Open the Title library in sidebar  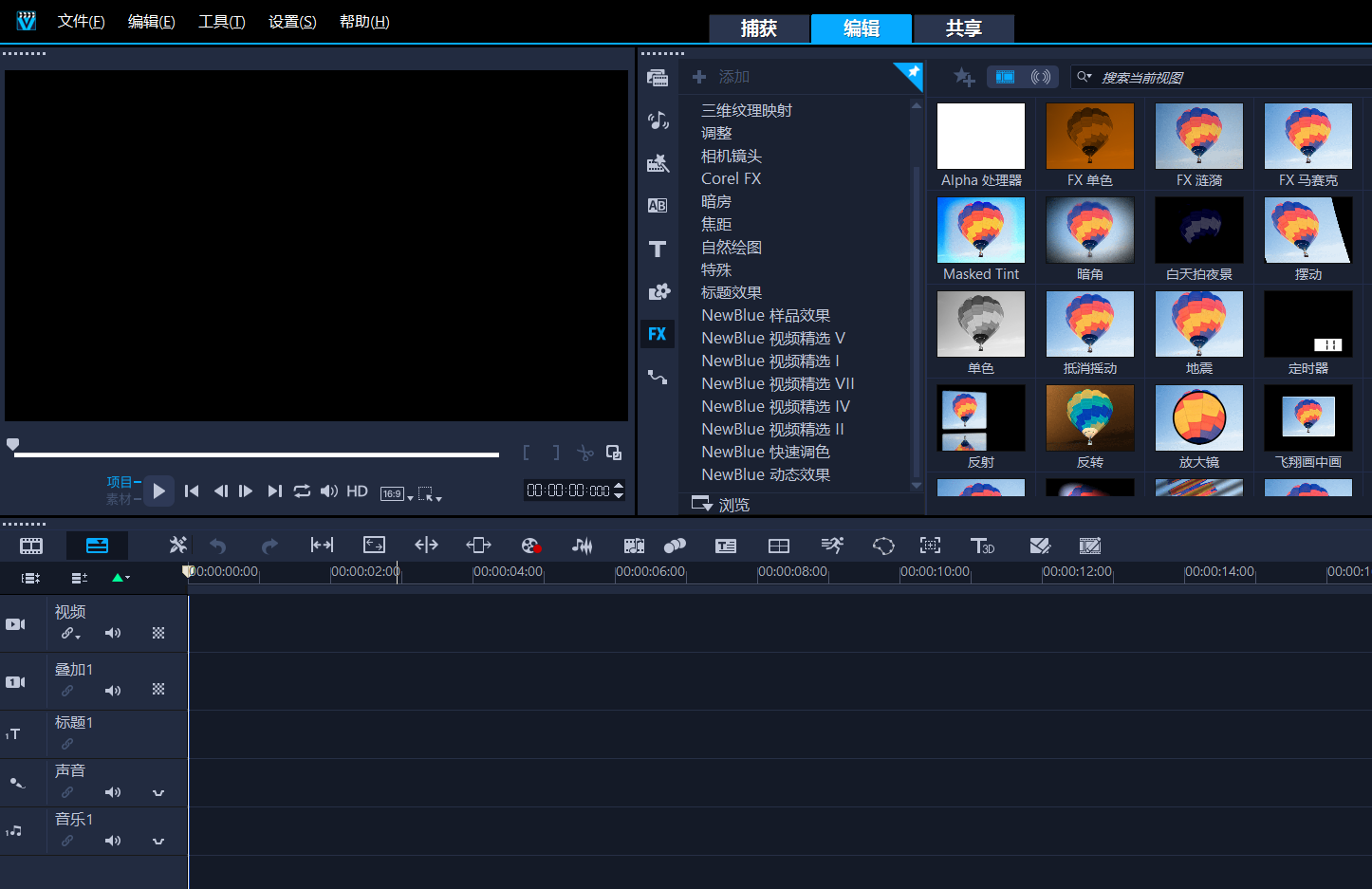tap(657, 249)
